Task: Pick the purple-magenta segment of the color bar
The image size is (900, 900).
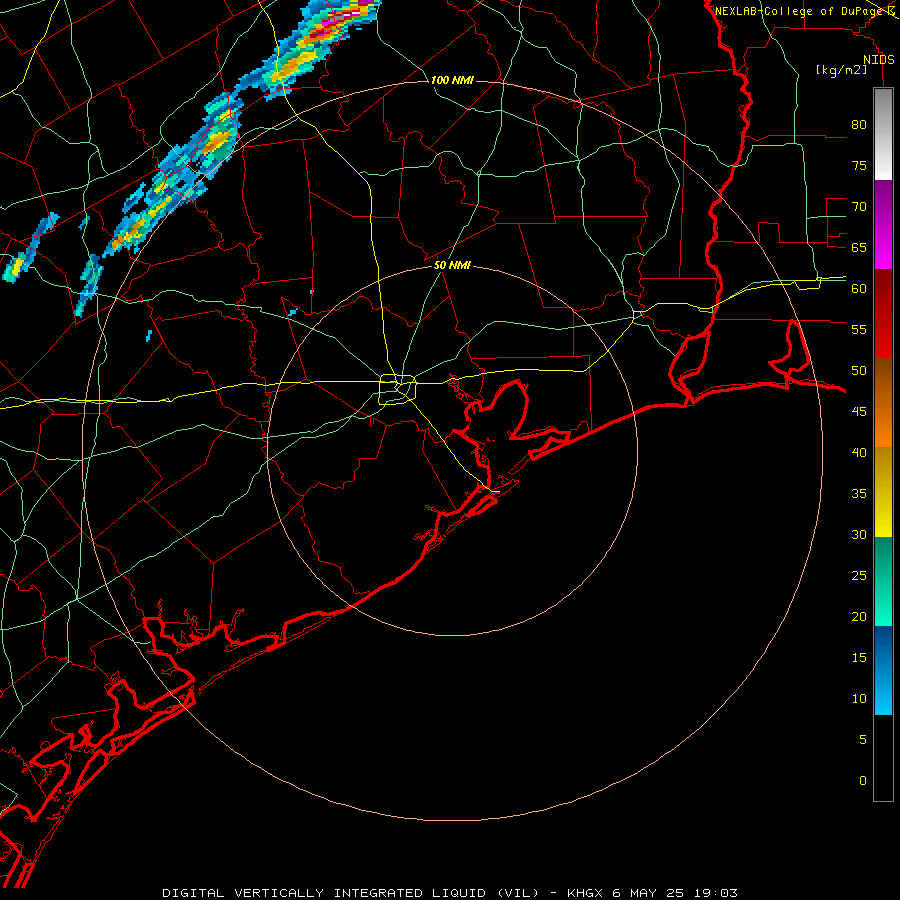Action: tap(883, 224)
